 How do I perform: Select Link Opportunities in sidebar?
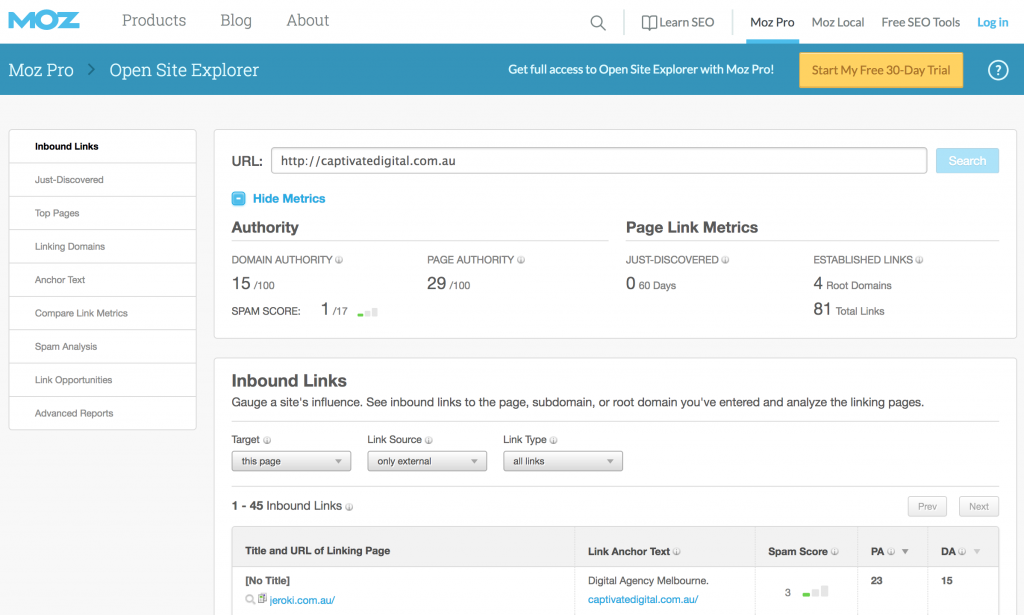[x=103, y=379]
